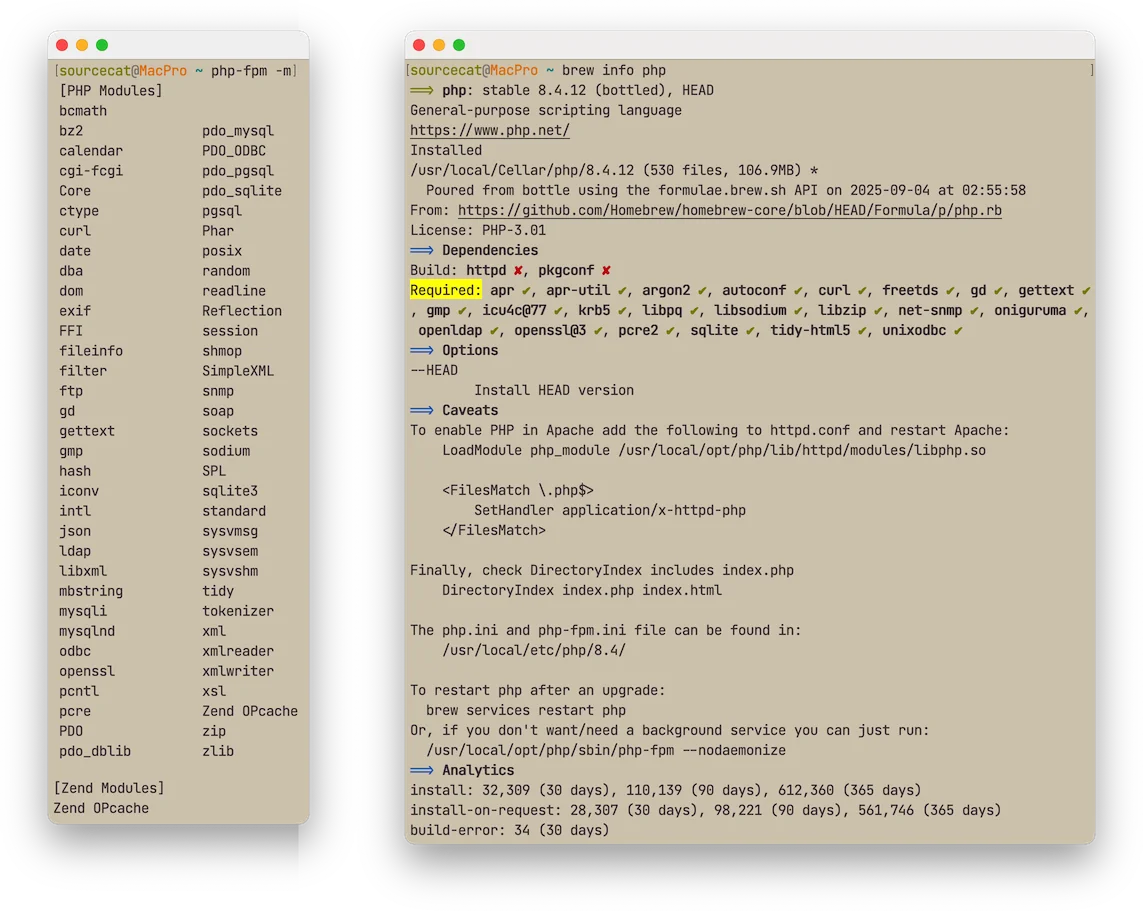1143x911 pixels.
Task: Click the green checkmark after unixodbc
Action: (958, 330)
